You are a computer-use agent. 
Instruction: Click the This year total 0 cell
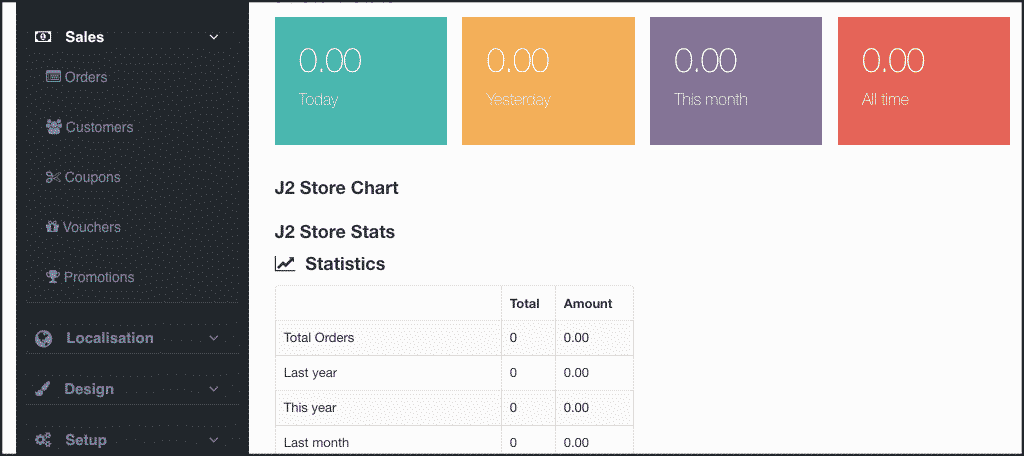[528, 408]
